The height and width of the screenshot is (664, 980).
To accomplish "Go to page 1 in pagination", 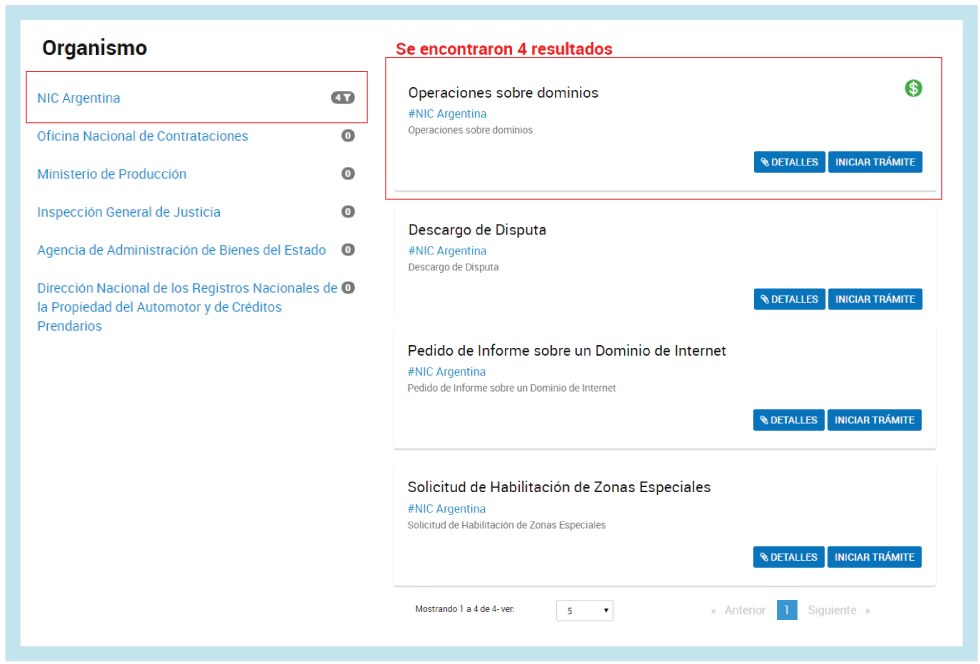I will (x=787, y=610).
